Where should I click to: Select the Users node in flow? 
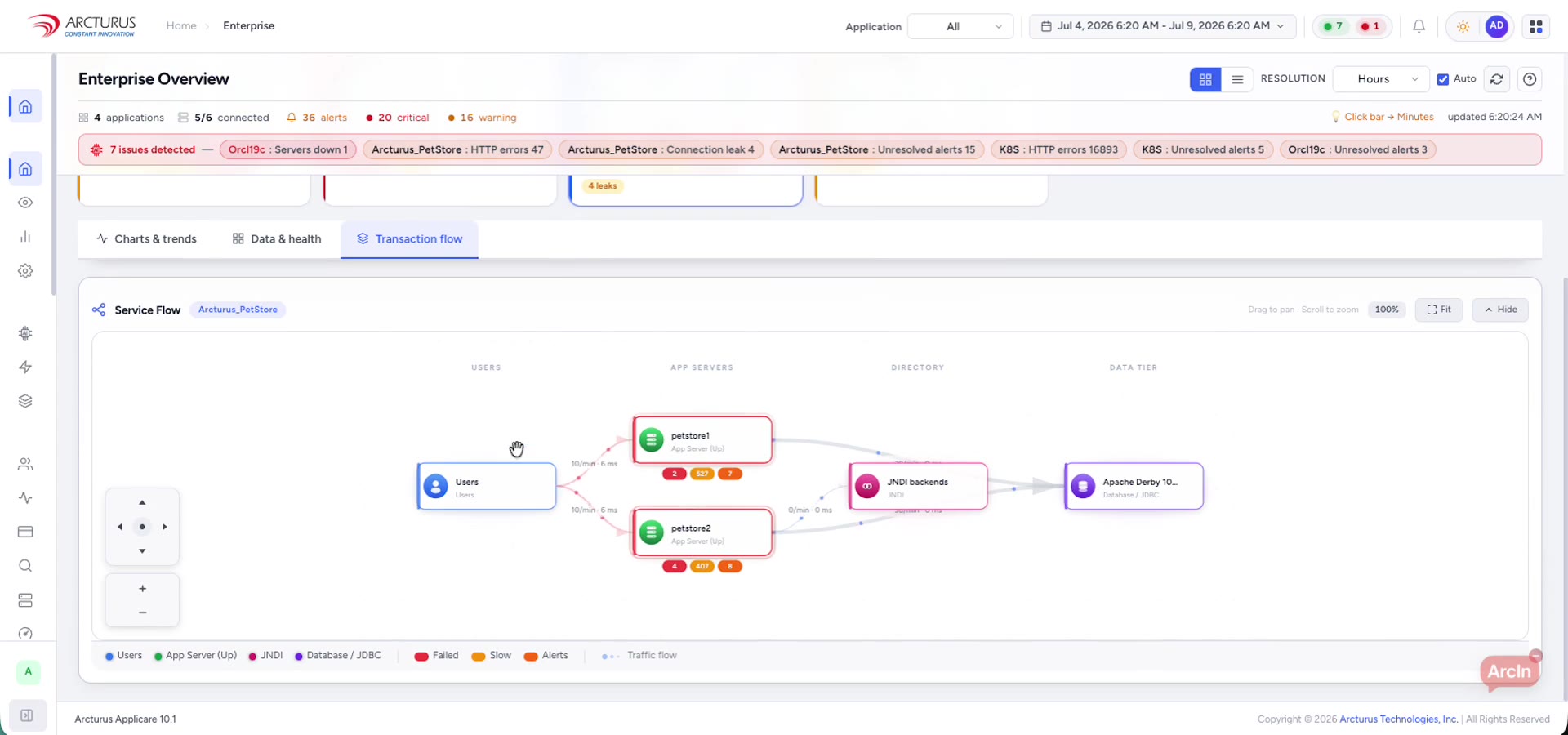coord(487,487)
